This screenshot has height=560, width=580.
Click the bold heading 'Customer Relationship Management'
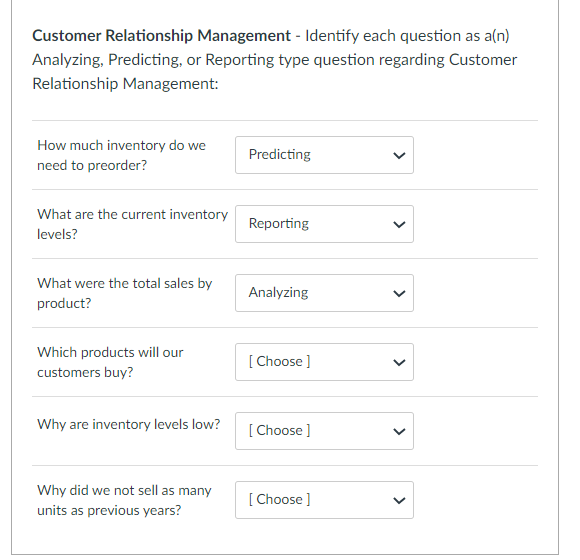point(162,36)
